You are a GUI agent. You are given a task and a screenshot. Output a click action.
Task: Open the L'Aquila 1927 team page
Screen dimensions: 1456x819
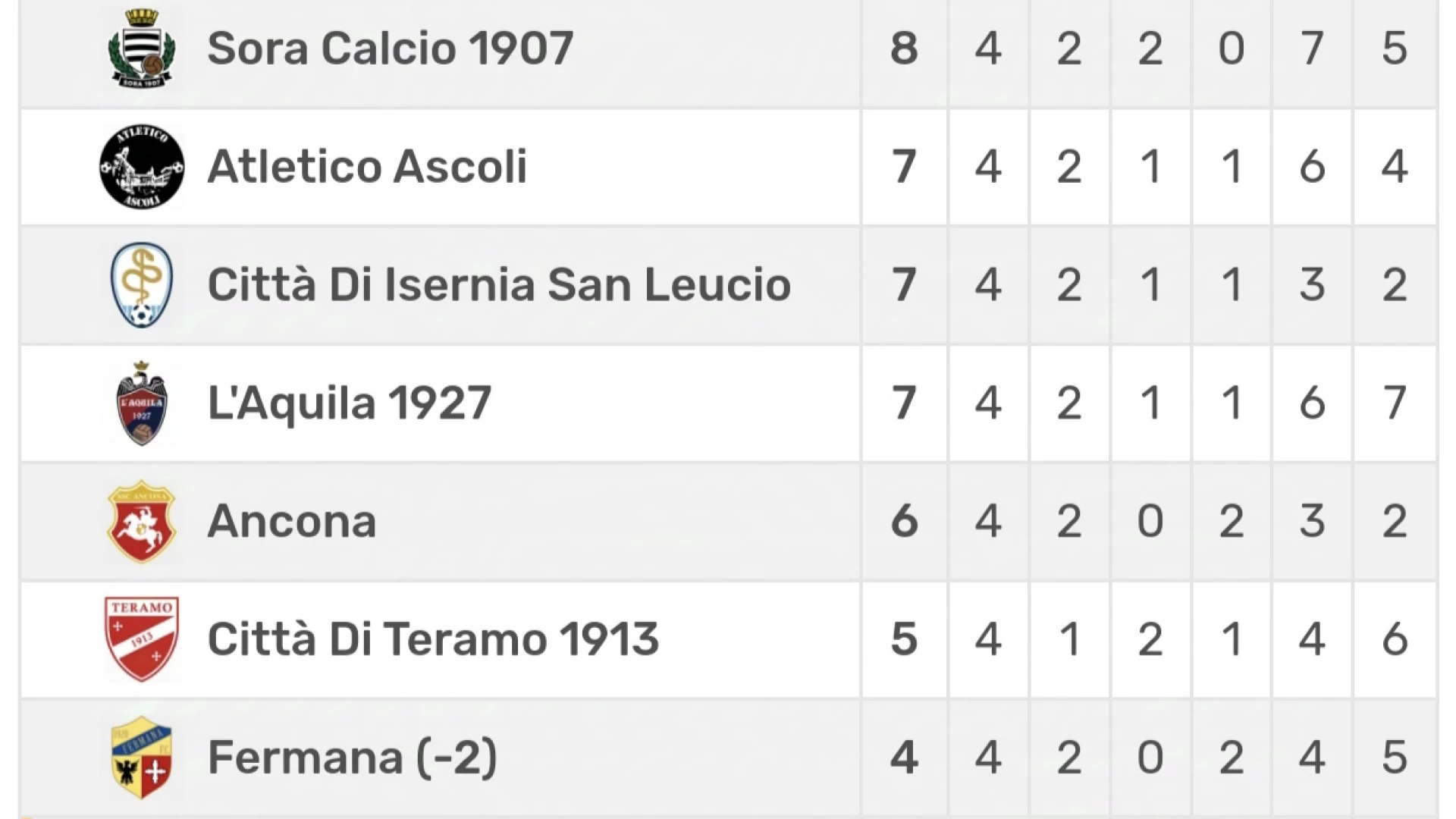click(x=350, y=403)
